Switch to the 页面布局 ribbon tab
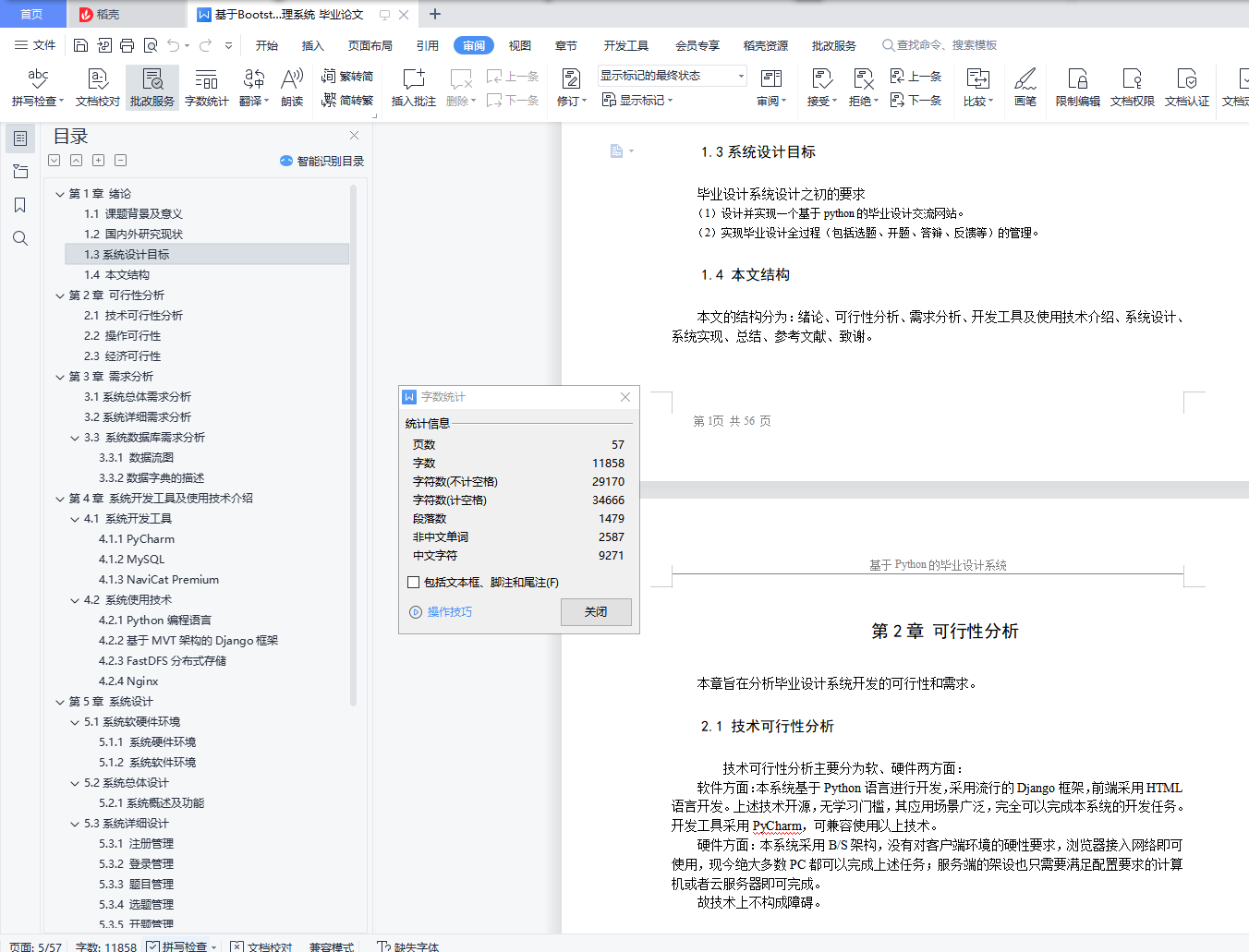Screen dimensions: 1249x952 370,45
